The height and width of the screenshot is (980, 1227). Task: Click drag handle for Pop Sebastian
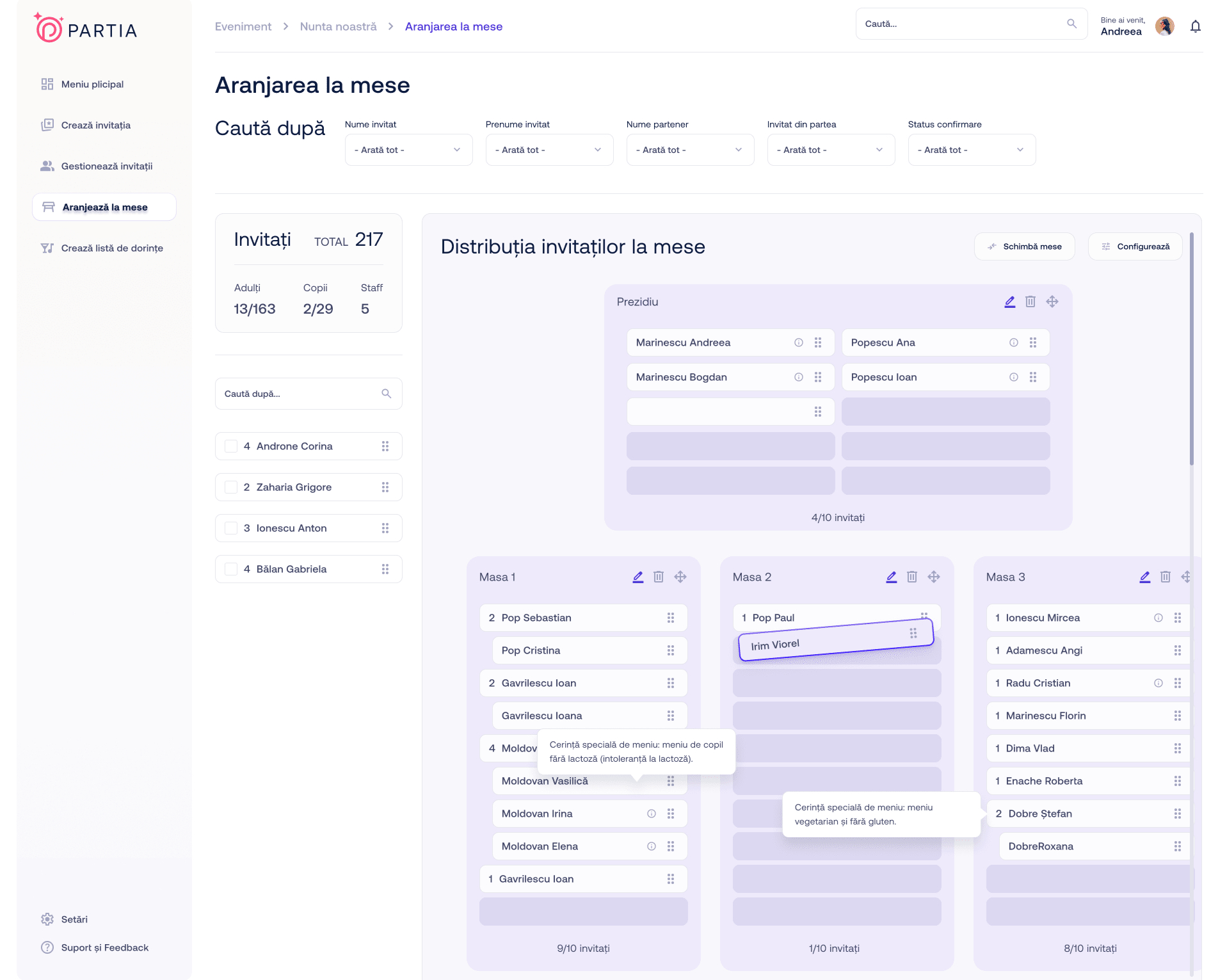(x=671, y=618)
